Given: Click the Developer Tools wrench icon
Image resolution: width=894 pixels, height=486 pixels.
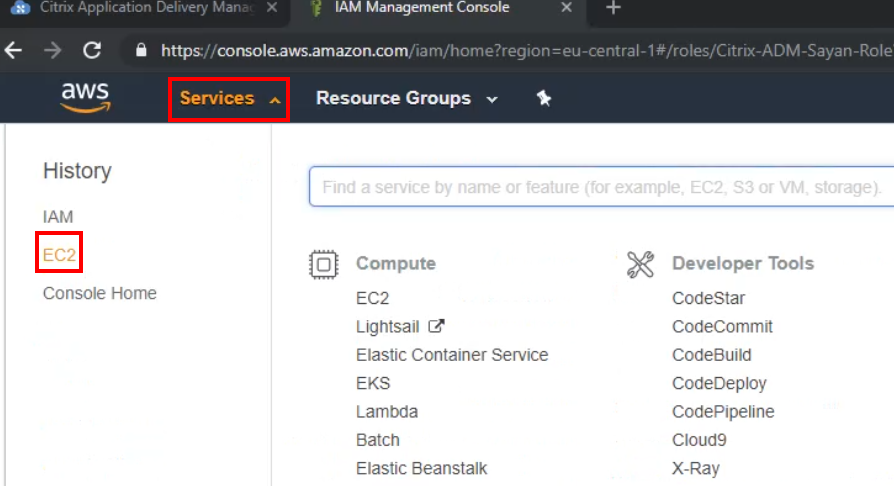Looking at the screenshot, I should pos(640,264).
